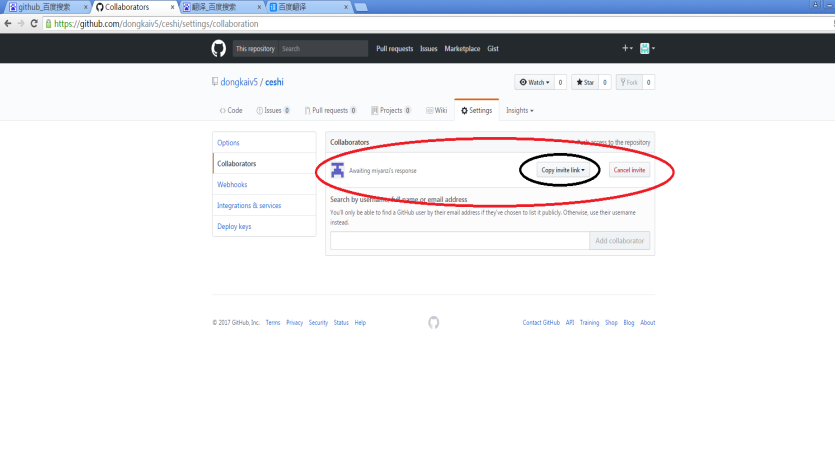Image resolution: width=836 pixels, height=459 pixels.
Task: Open Gist in the top navigation
Action: point(493,49)
